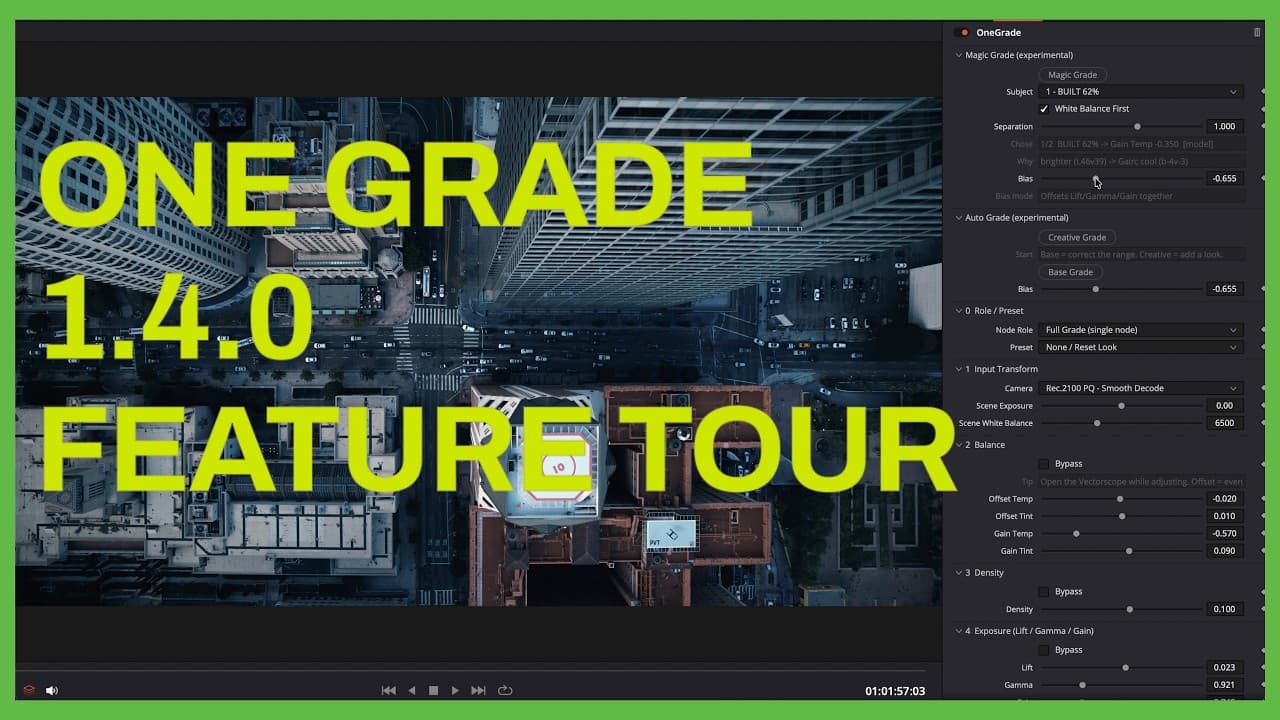
Task: Collapse the 1 Input Transform section
Action: pos(958,369)
